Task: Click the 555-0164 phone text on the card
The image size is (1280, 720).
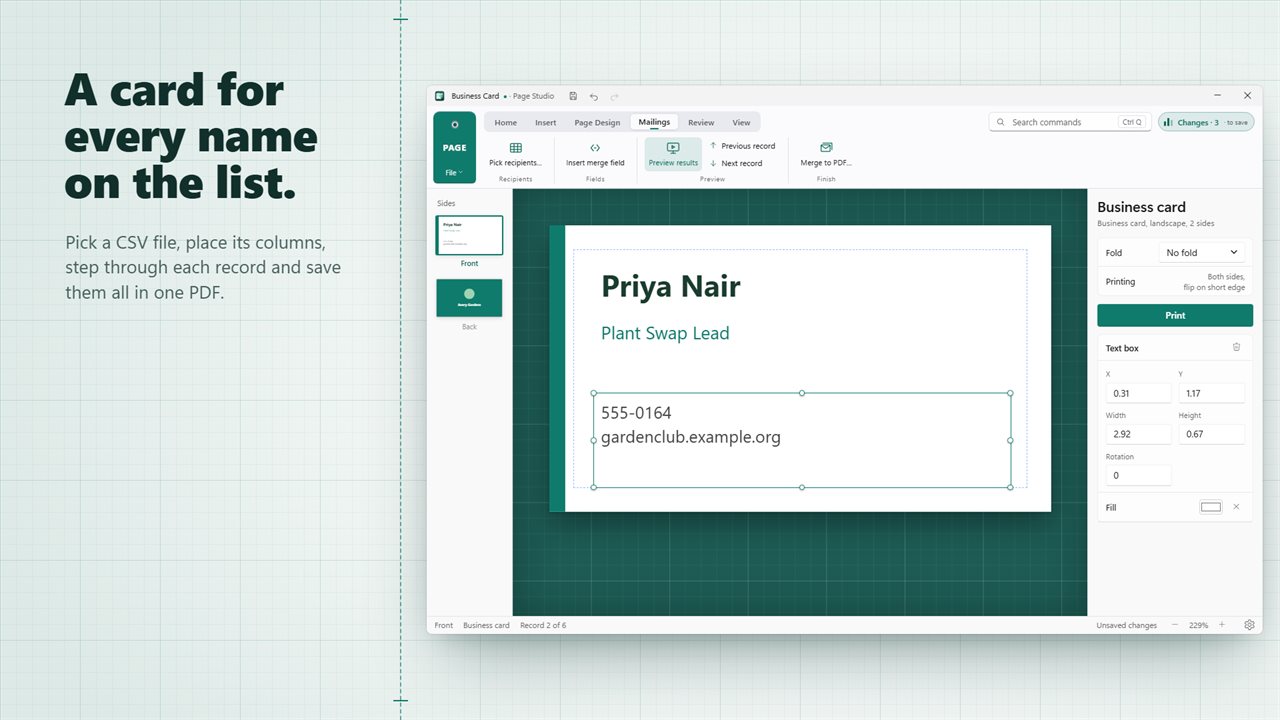Action: coord(636,413)
